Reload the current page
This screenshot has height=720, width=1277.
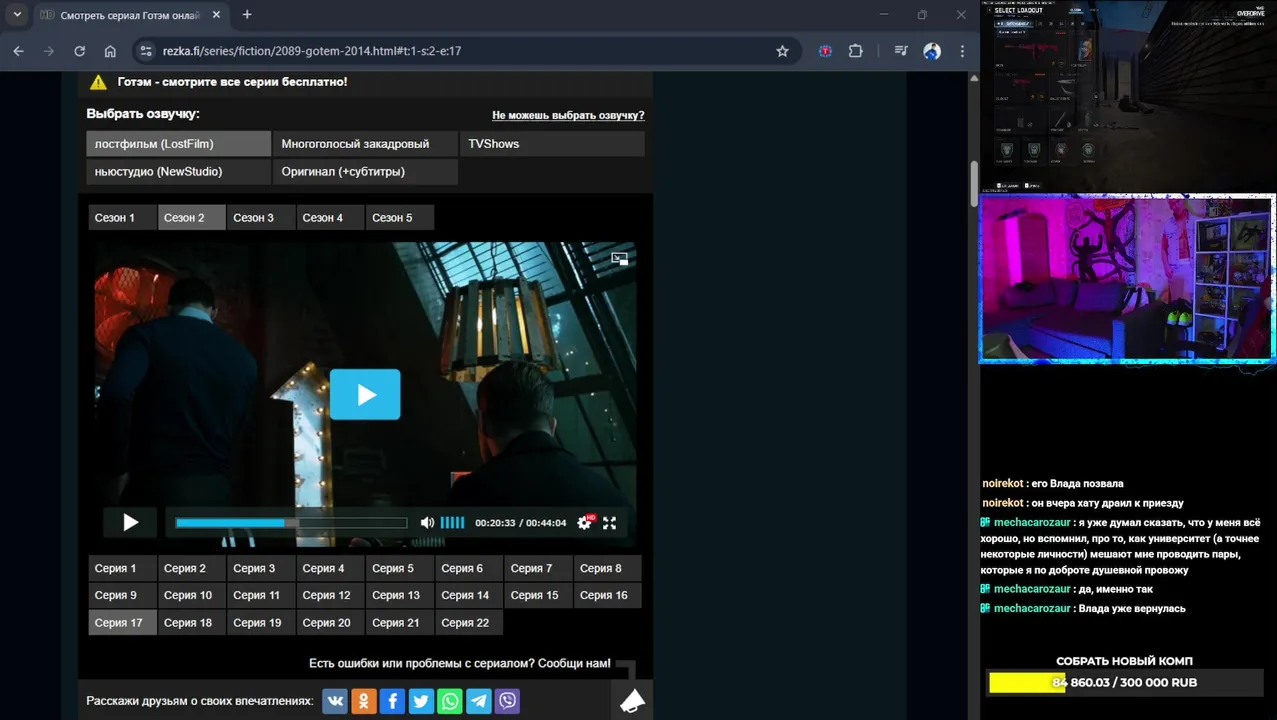tap(79, 51)
